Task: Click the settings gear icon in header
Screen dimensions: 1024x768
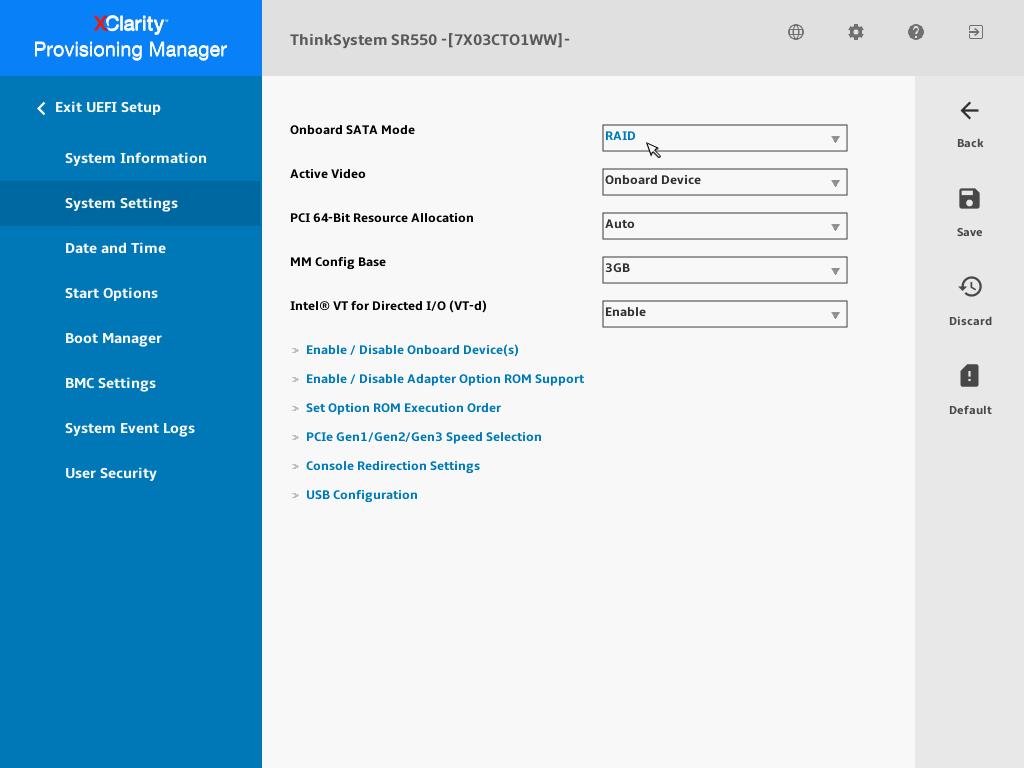Action: coord(856,32)
